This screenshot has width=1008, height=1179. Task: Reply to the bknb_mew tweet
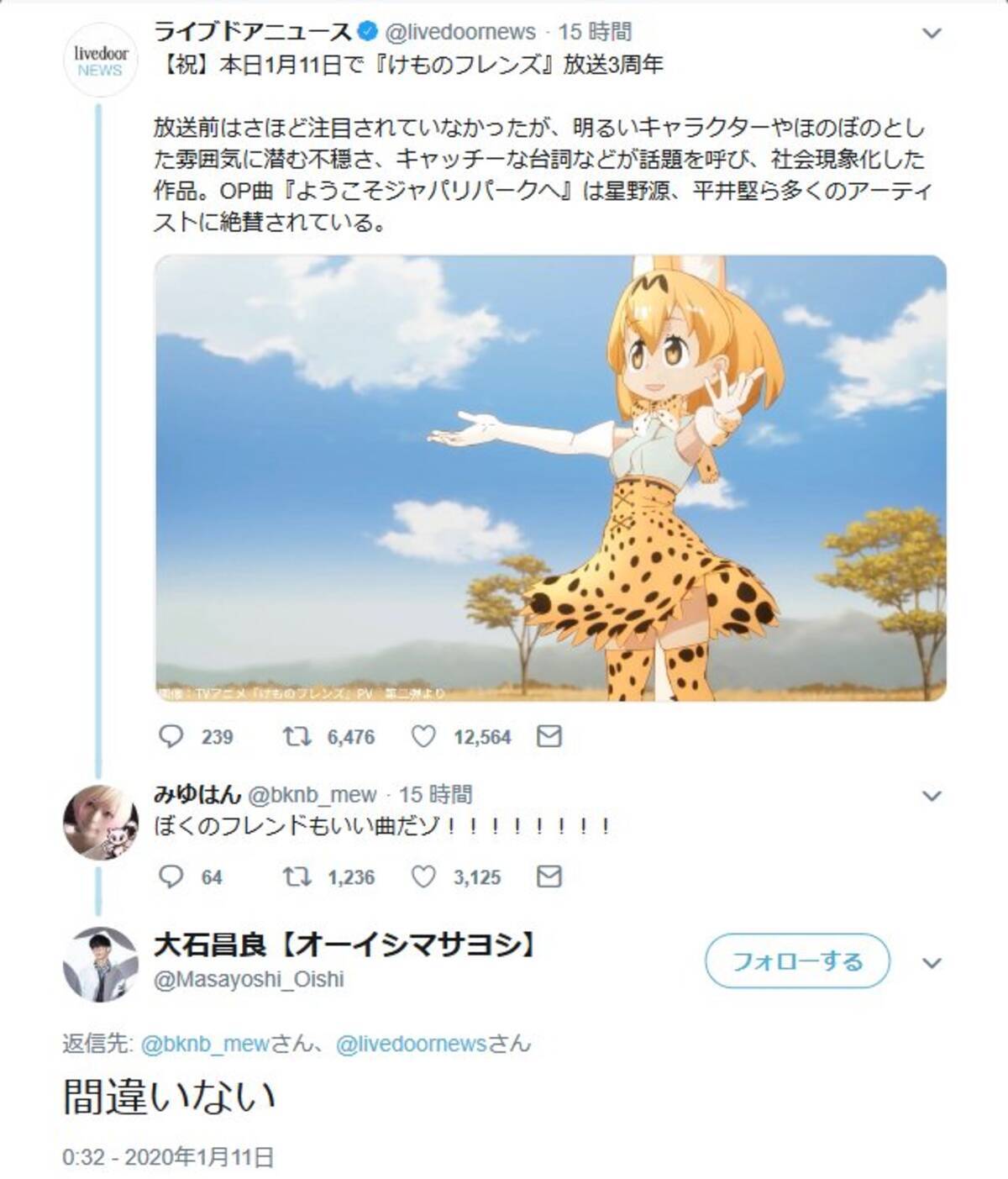pyautogui.click(x=171, y=877)
